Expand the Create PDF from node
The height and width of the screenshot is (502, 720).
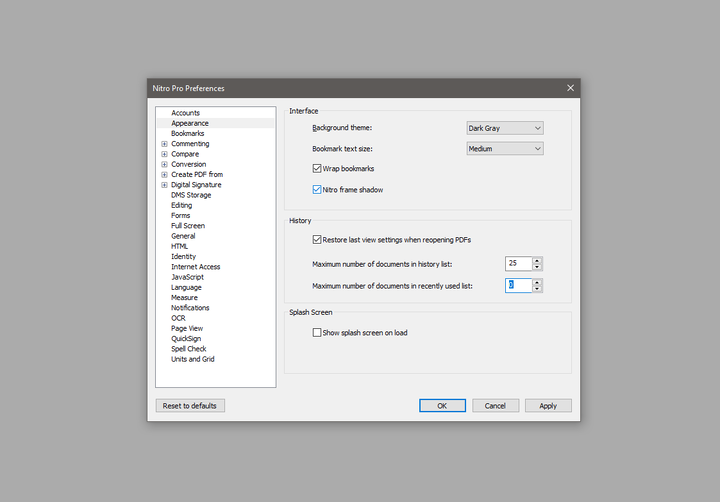click(164, 175)
